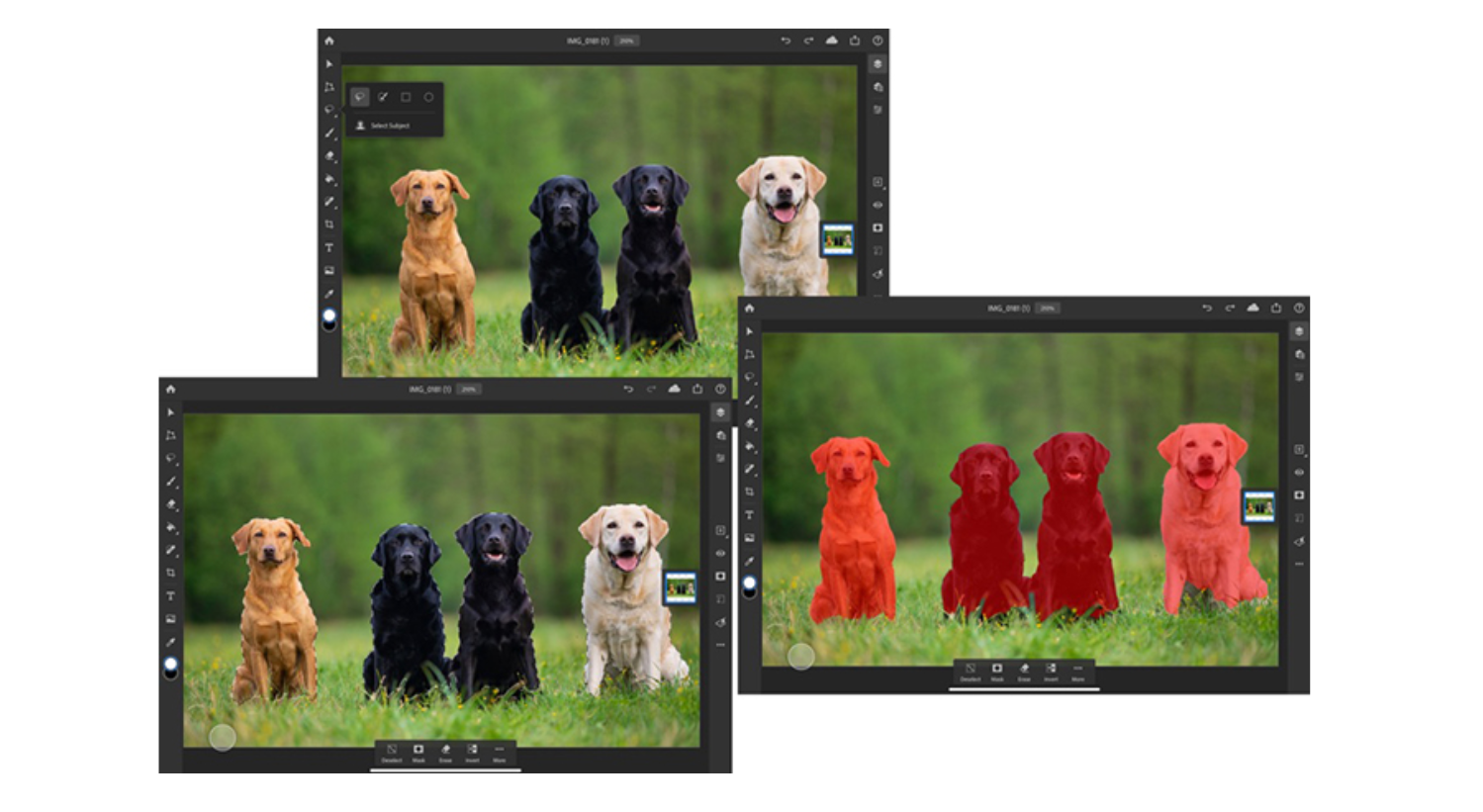Add a new layer in the top window
Image resolution: width=1483 pixels, height=812 pixels.
pyautogui.click(x=878, y=182)
